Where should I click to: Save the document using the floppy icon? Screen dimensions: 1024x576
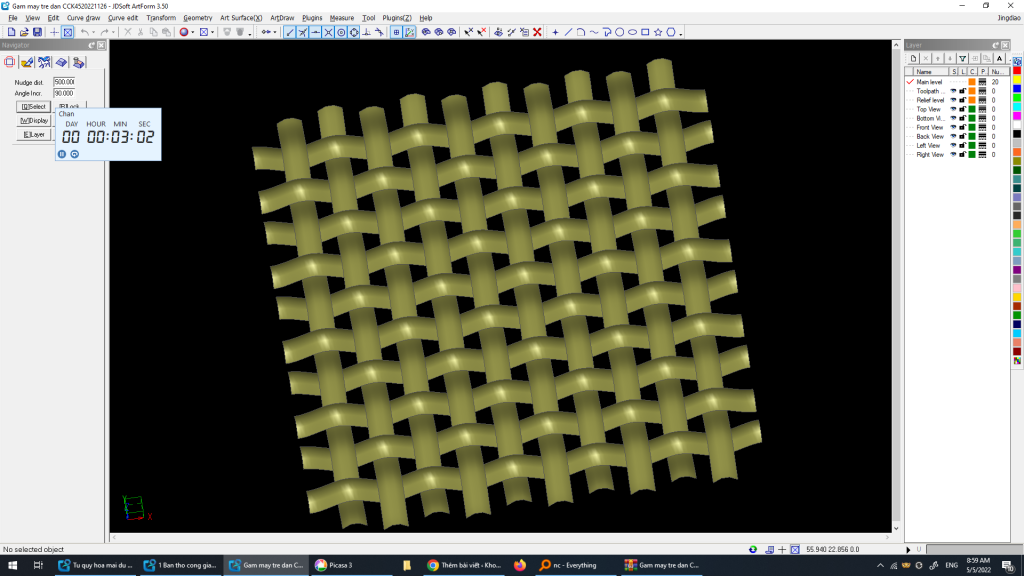point(37,32)
